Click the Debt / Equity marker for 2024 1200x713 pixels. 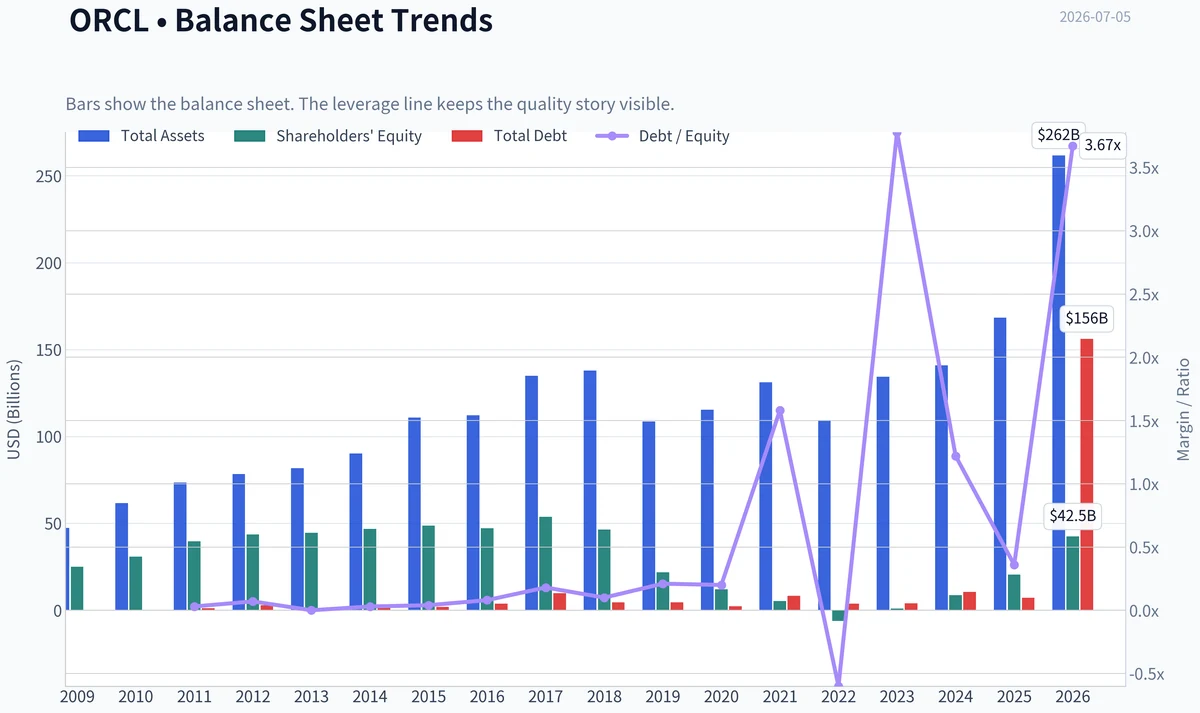(956, 456)
